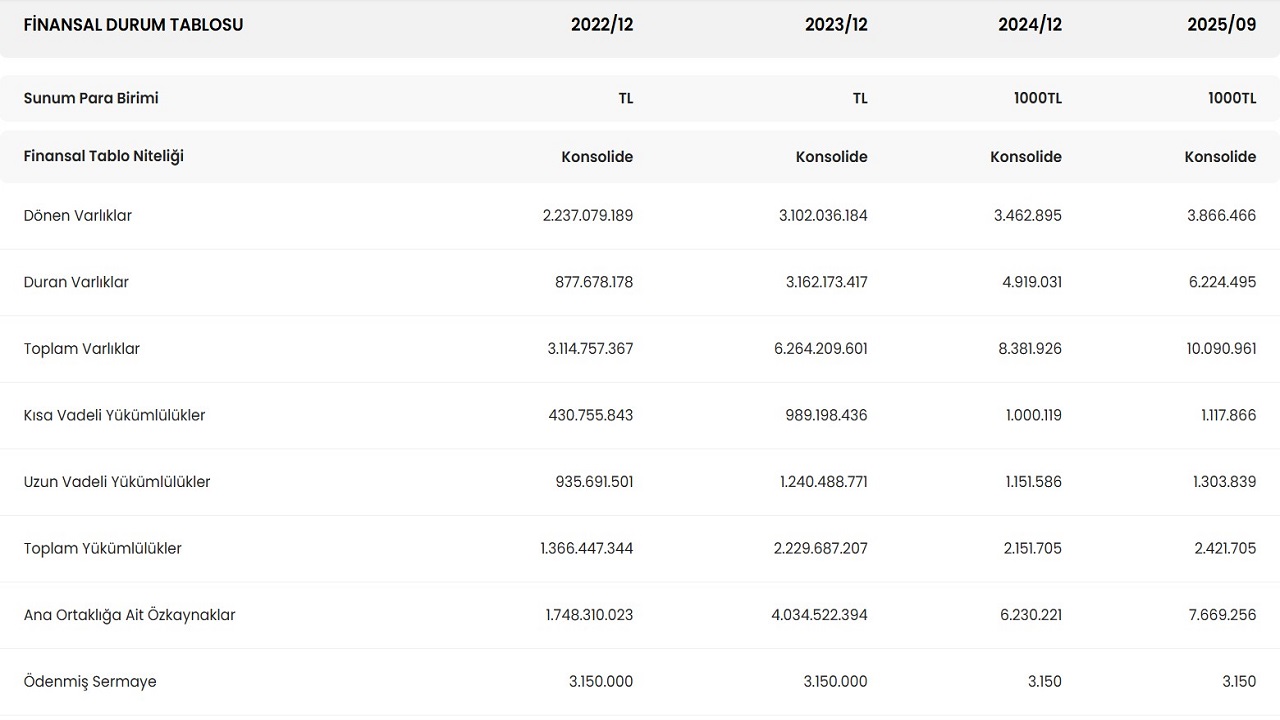This screenshot has width=1280, height=720.
Task: Click the 2022/12 column header
Action: click(x=601, y=25)
